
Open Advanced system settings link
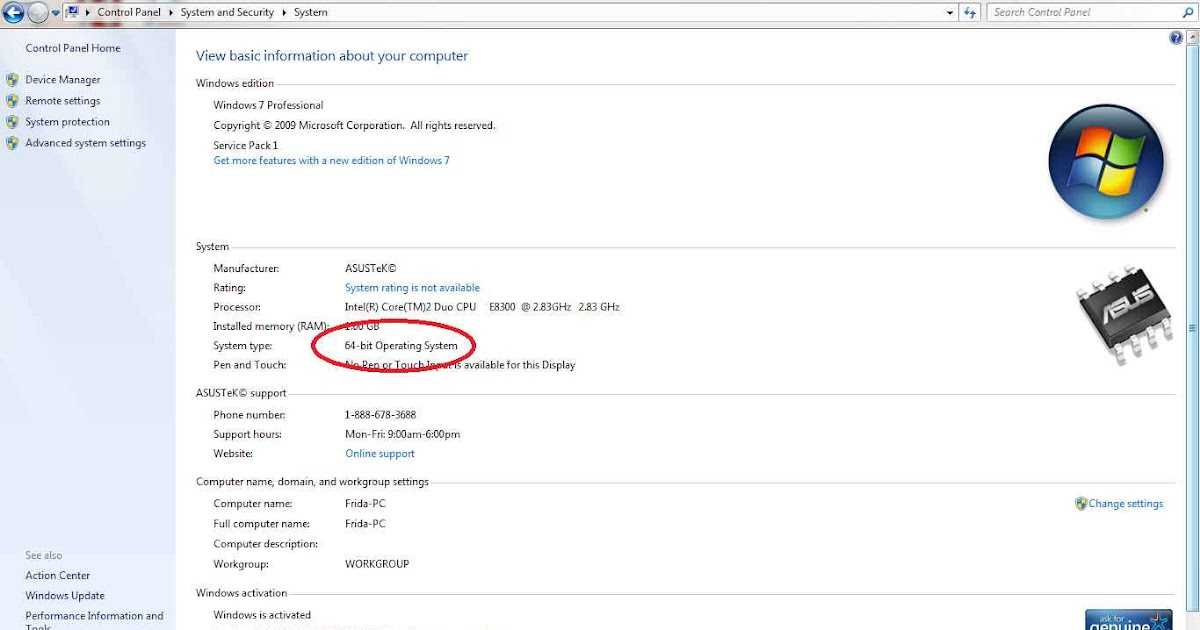86,143
